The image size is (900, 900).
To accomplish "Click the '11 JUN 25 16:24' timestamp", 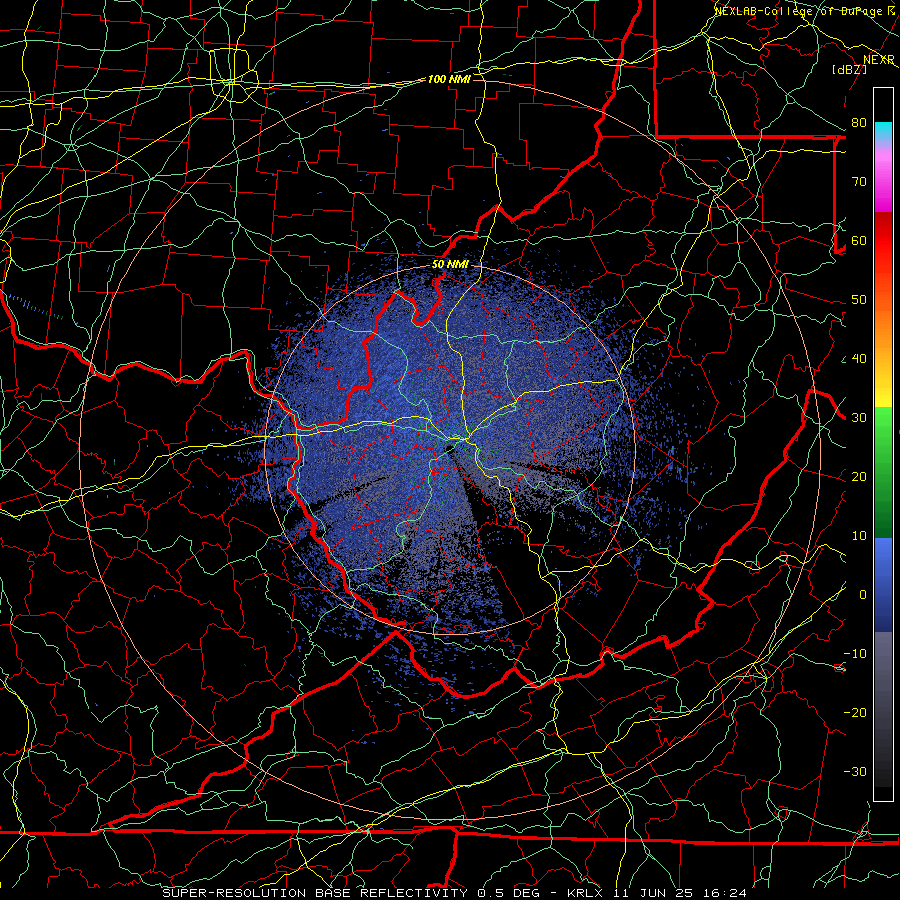I will click(680, 893).
